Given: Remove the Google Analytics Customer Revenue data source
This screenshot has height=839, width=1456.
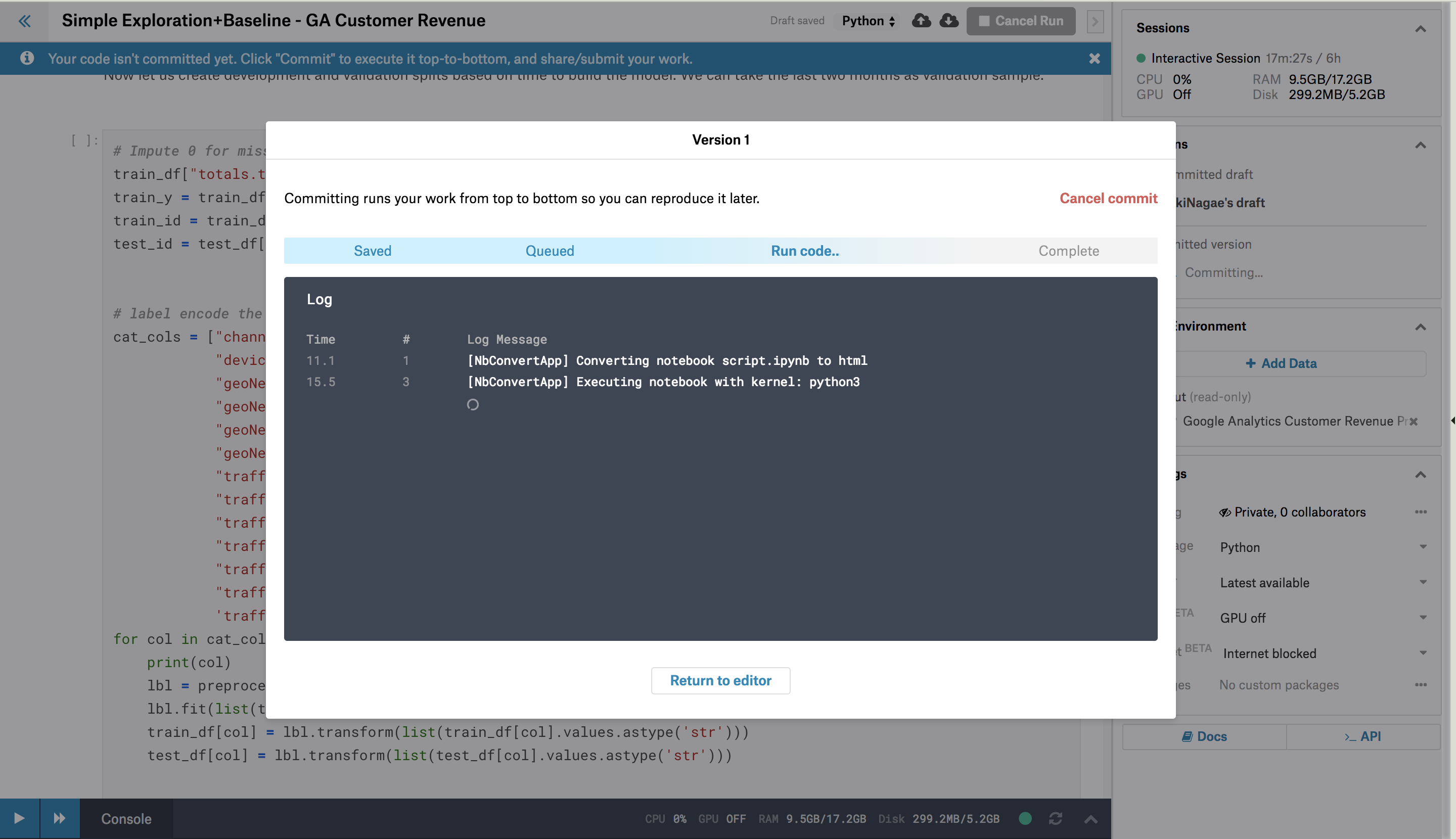Looking at the screenshot, I should click(x=1414, y=421).
